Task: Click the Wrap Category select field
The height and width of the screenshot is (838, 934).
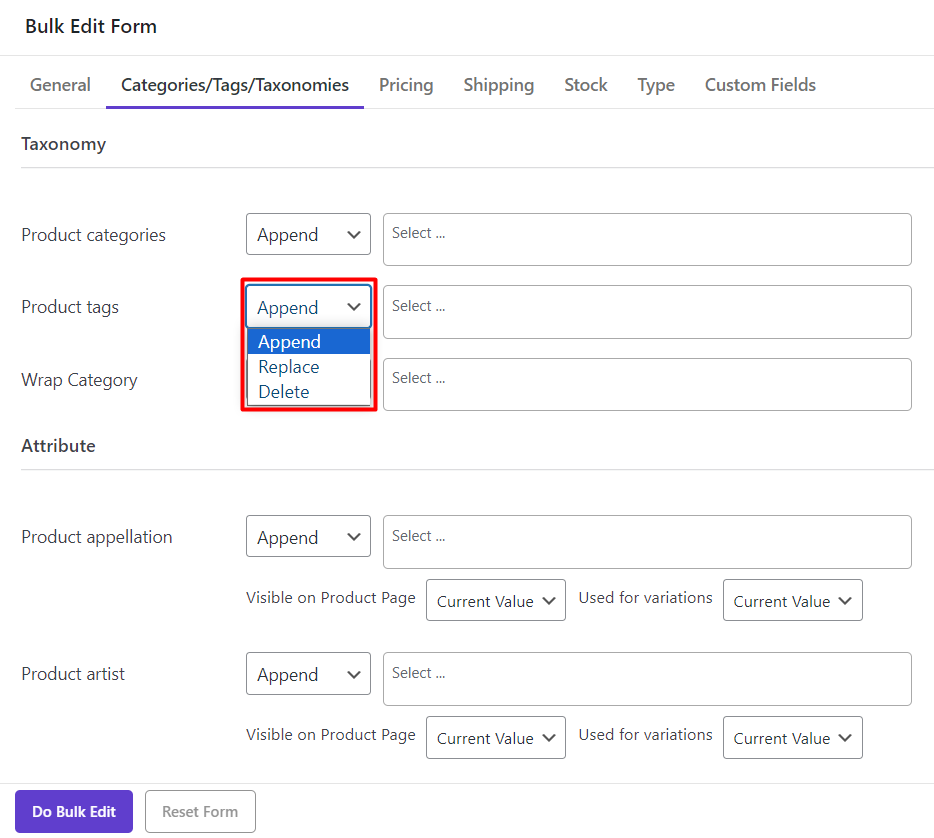Action: tap(647, 384)
